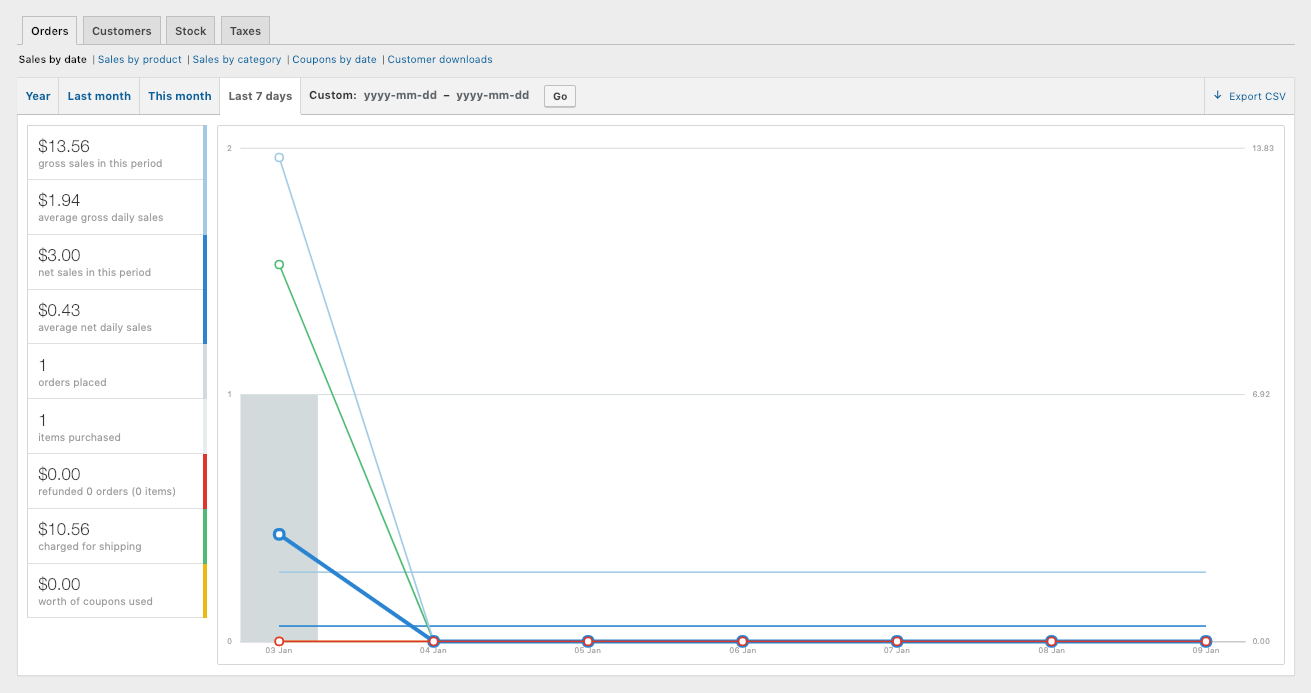The width and height of the screenshot is (1311, 693).
Task: Highlight worth of coupons used legend
Action: tap(116, 591)
